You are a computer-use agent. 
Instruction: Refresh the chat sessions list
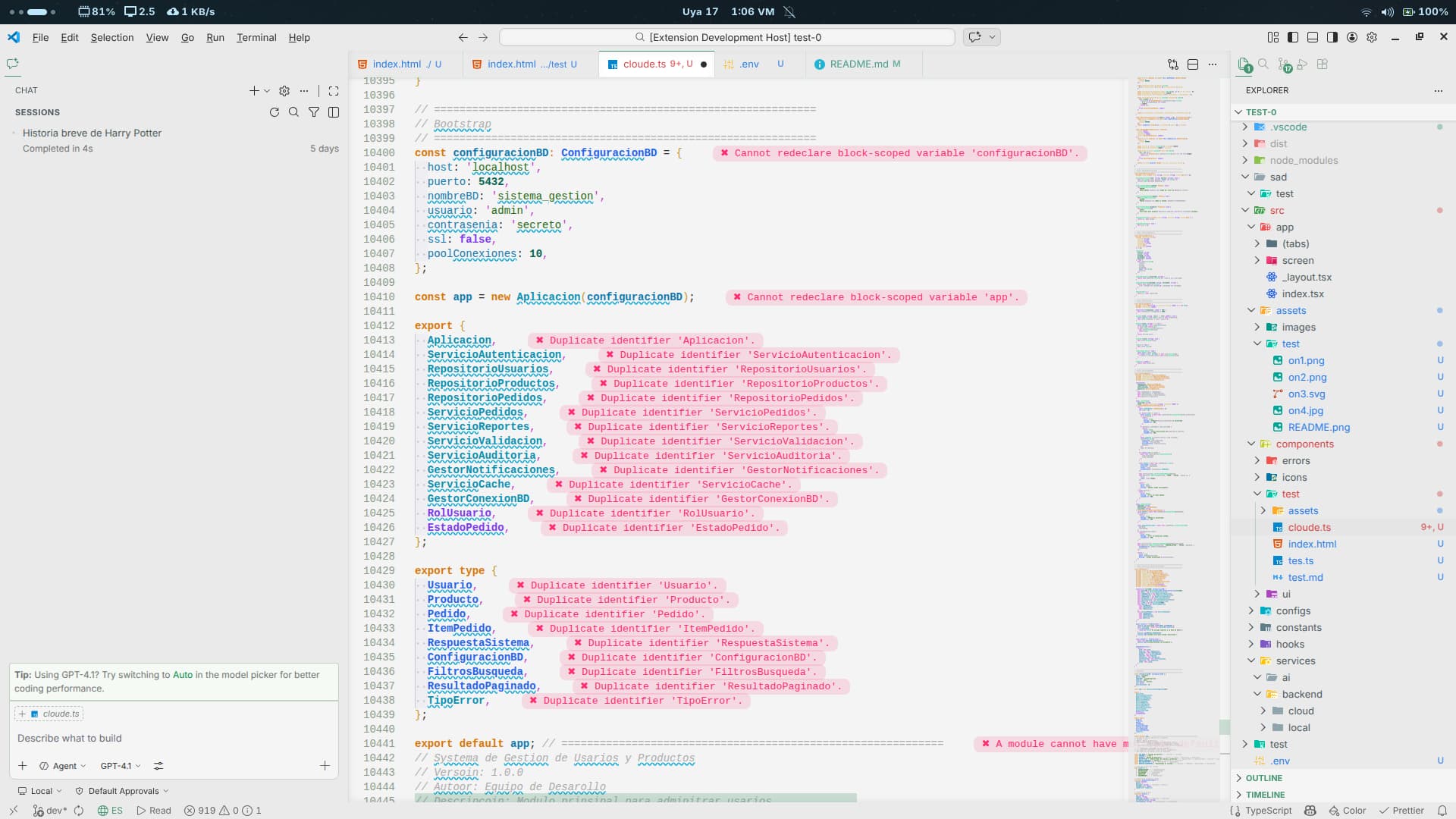coord(275,112)
